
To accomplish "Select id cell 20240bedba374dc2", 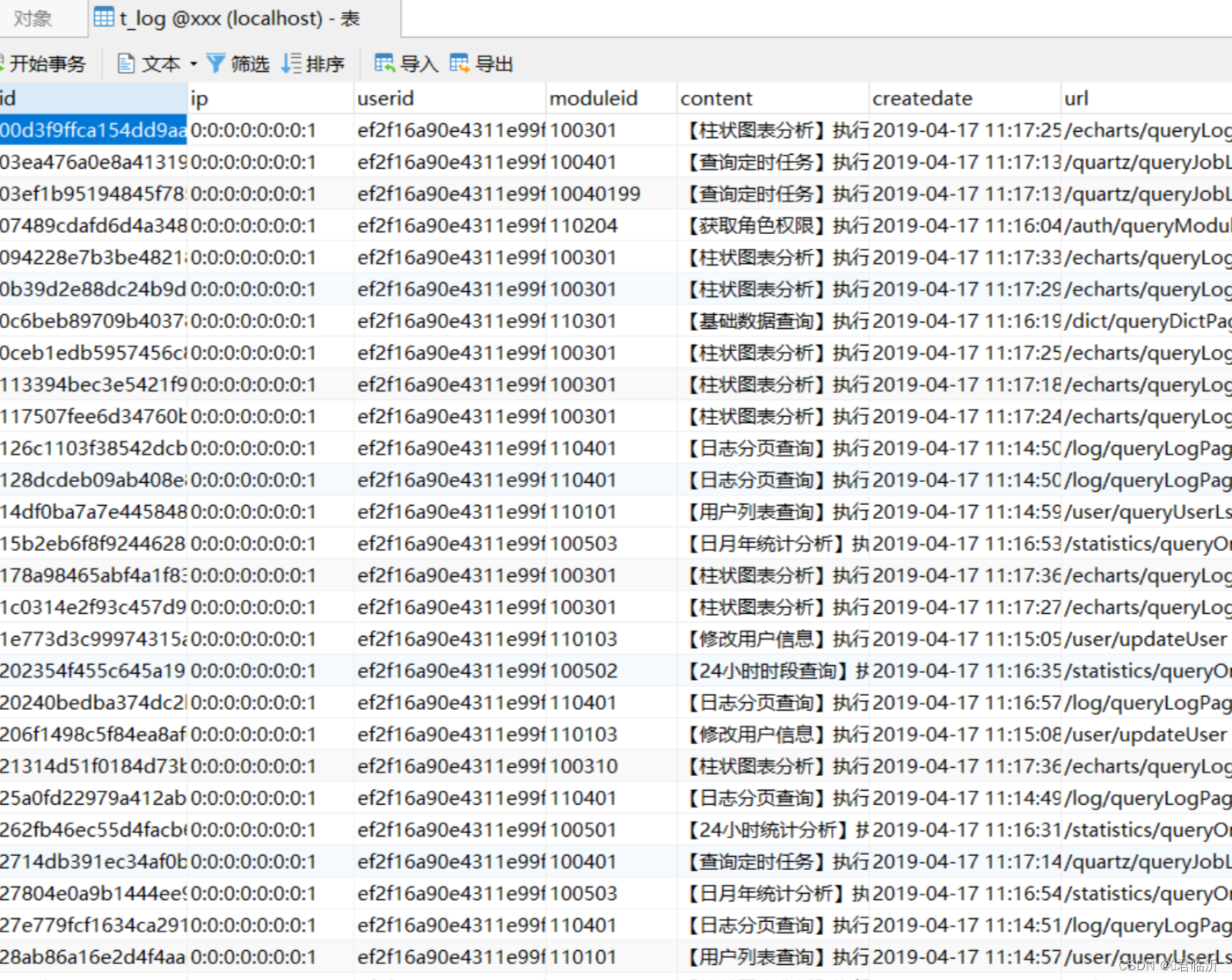I will (x=93, y=703).
